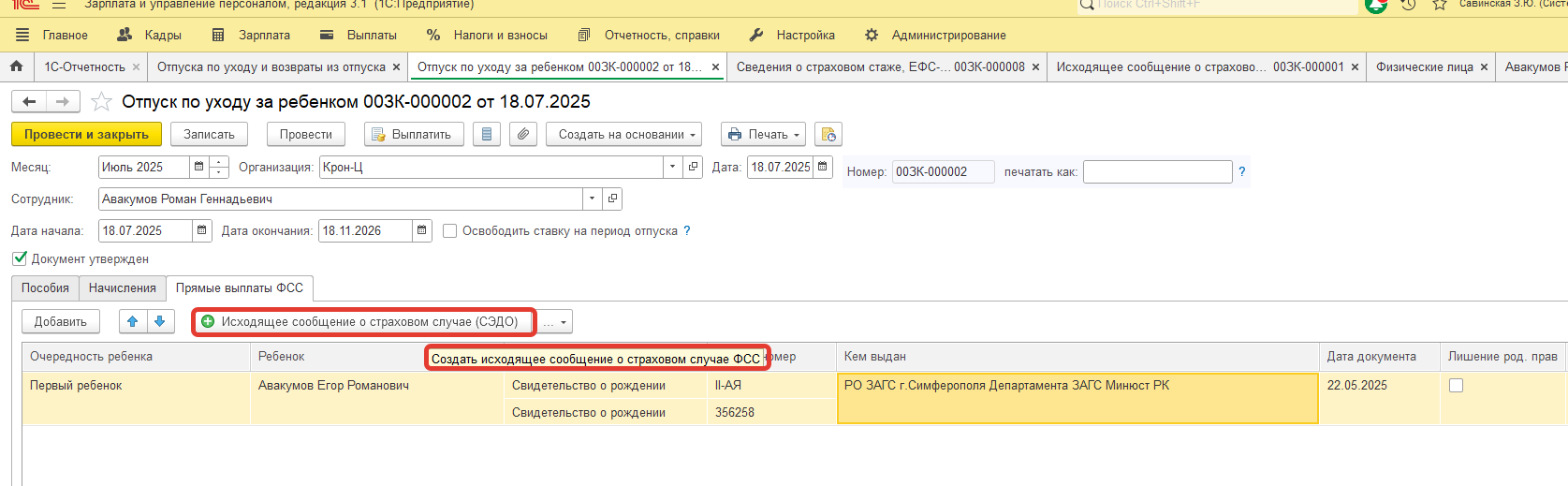The width and height of the screenshot is (1568, 486).
Task: Switch to the Начисления tab
Action: [x=122, y=288]
